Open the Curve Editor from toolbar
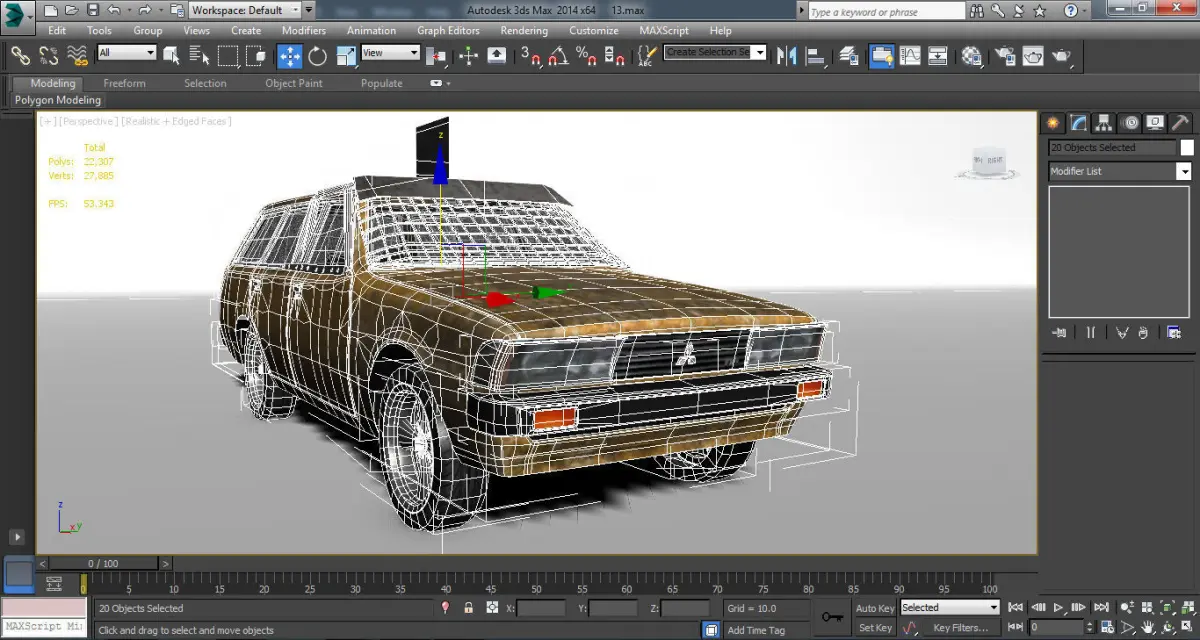Image resolution: width=1200 pixels, height=640 pixels. coord(910,56)
